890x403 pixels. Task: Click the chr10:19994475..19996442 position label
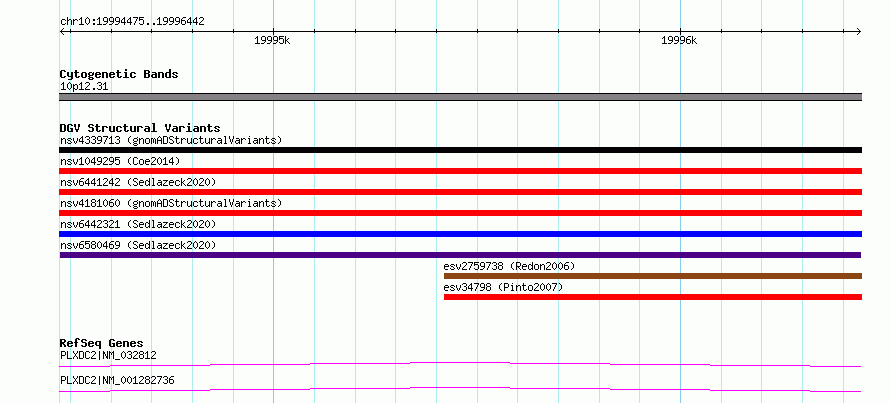point(132,22)
